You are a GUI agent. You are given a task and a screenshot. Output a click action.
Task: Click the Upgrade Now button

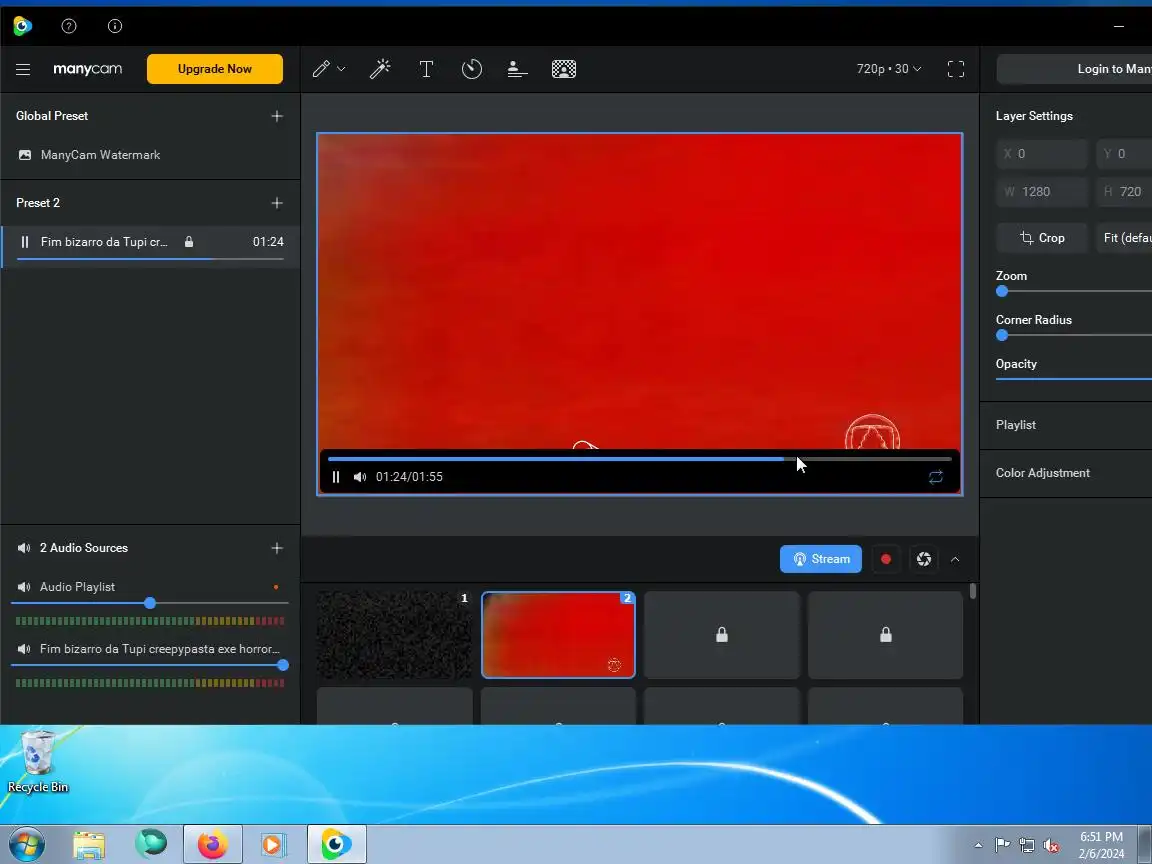point(215,68)
